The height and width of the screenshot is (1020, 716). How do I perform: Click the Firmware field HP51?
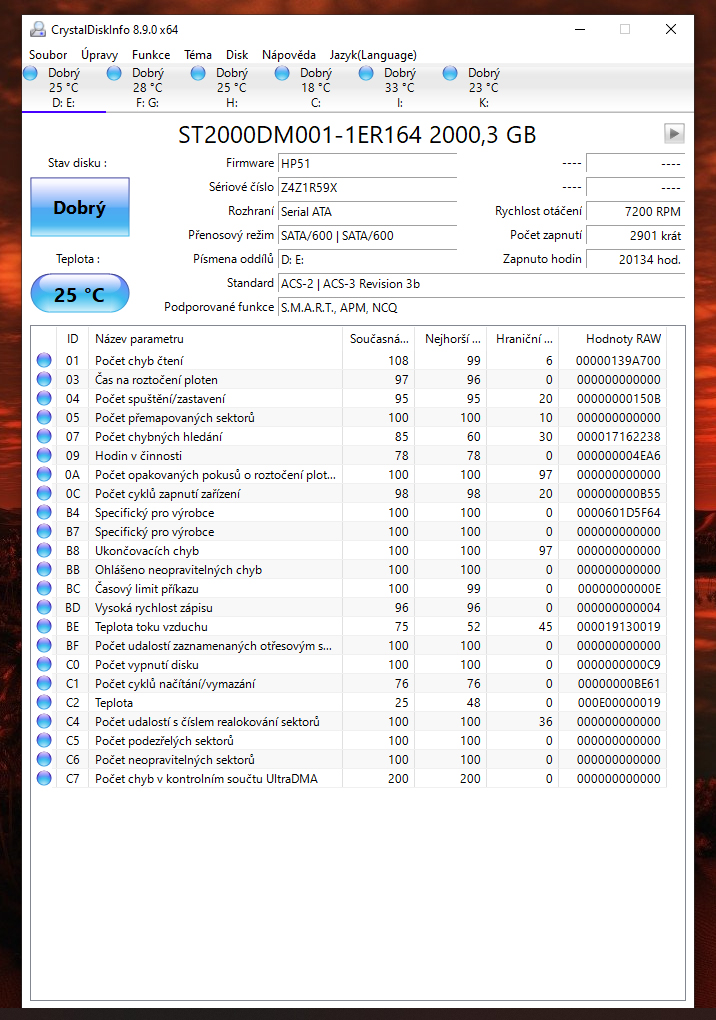[367, 163]
